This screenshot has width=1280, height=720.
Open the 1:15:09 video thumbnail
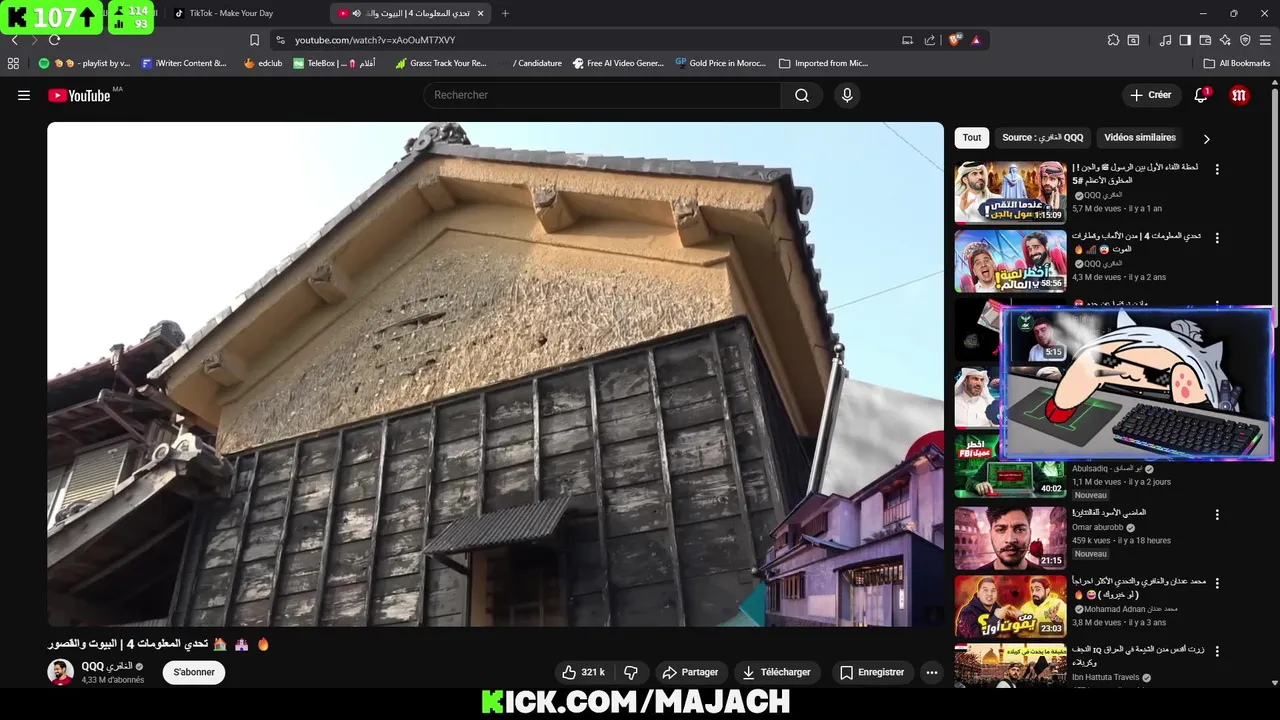[1010, 192]
